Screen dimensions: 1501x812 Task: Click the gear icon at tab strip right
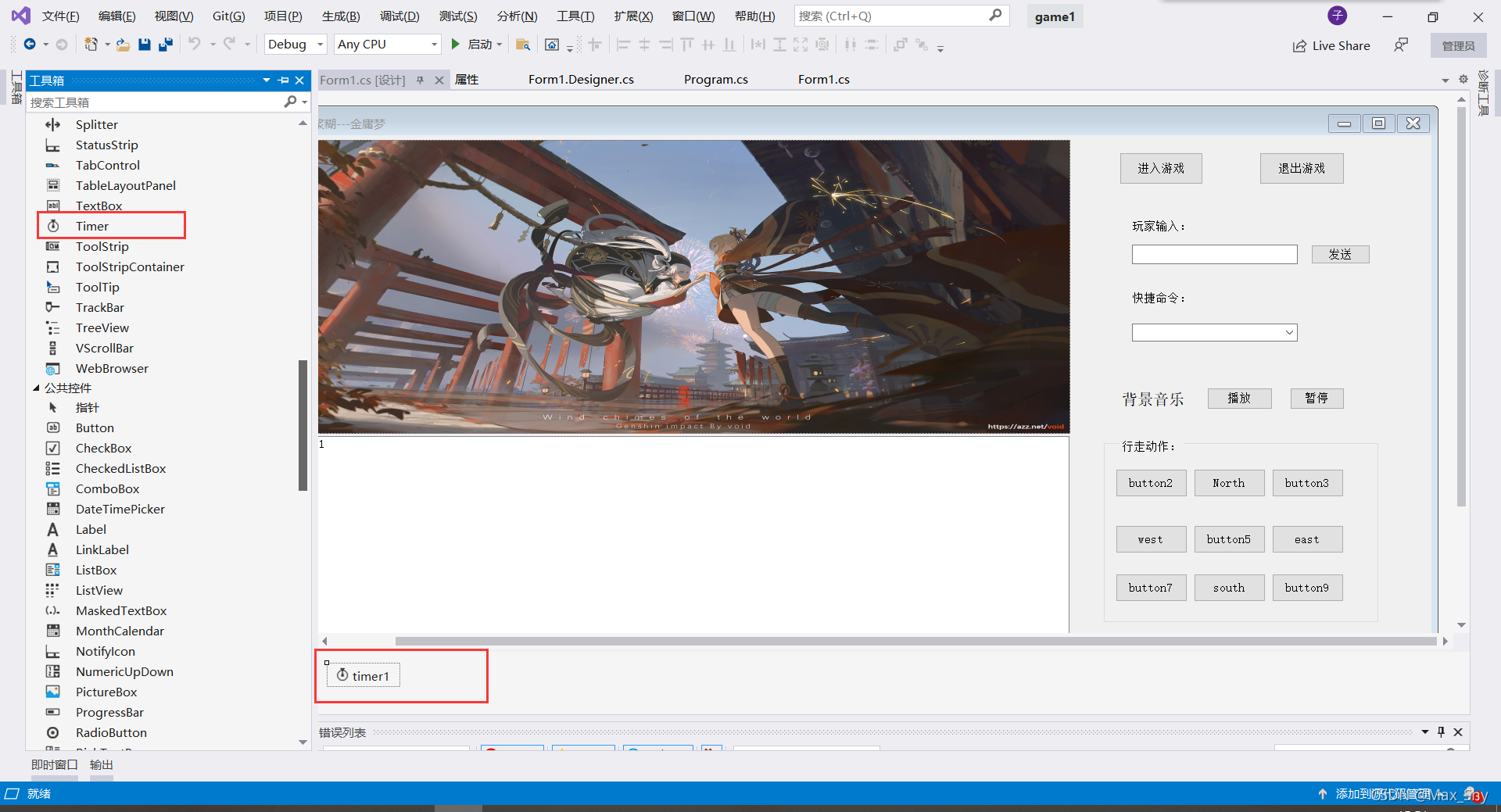click(x=1463, y=79)
